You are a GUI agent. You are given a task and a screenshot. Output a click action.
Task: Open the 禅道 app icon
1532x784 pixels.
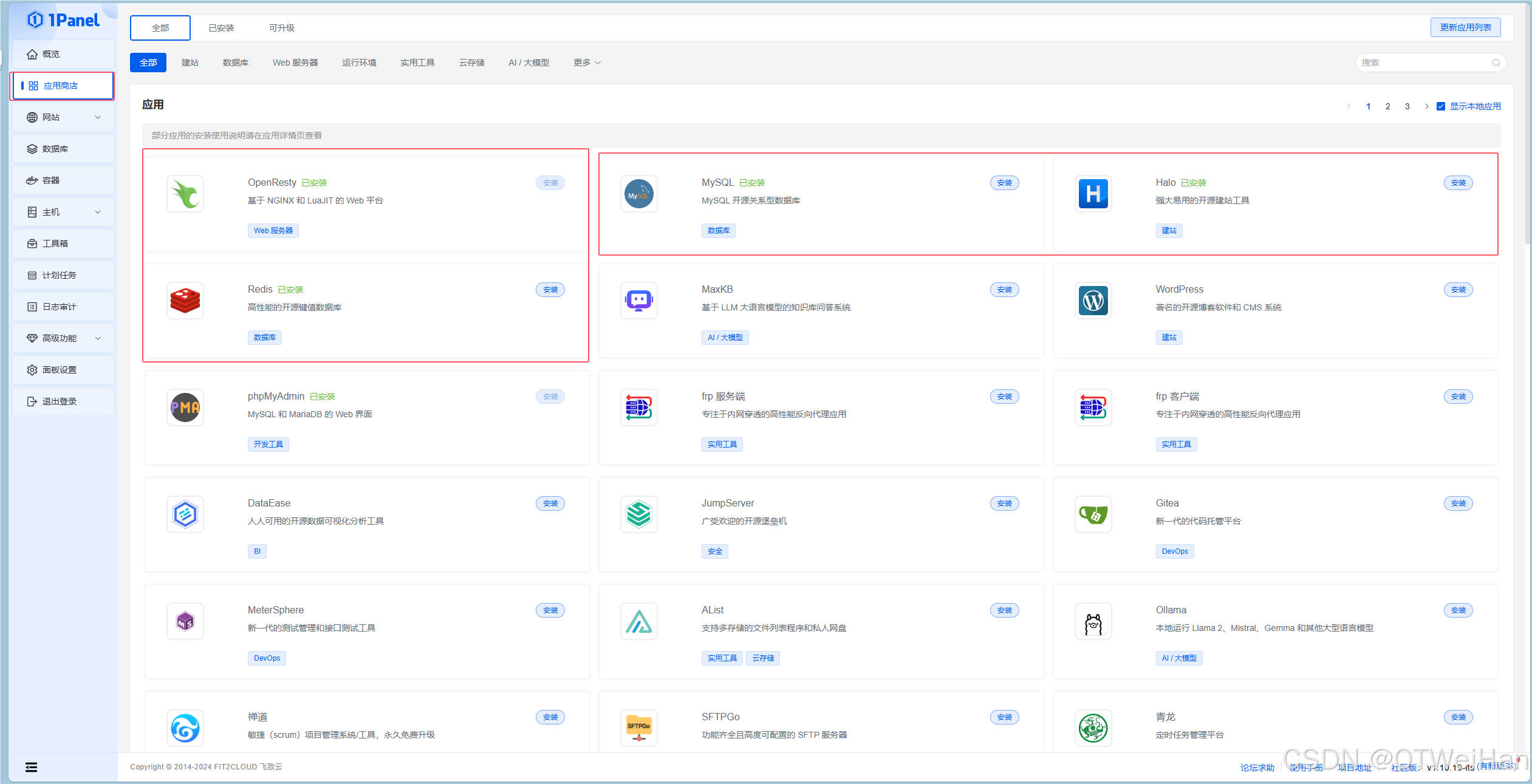[185, 729]
